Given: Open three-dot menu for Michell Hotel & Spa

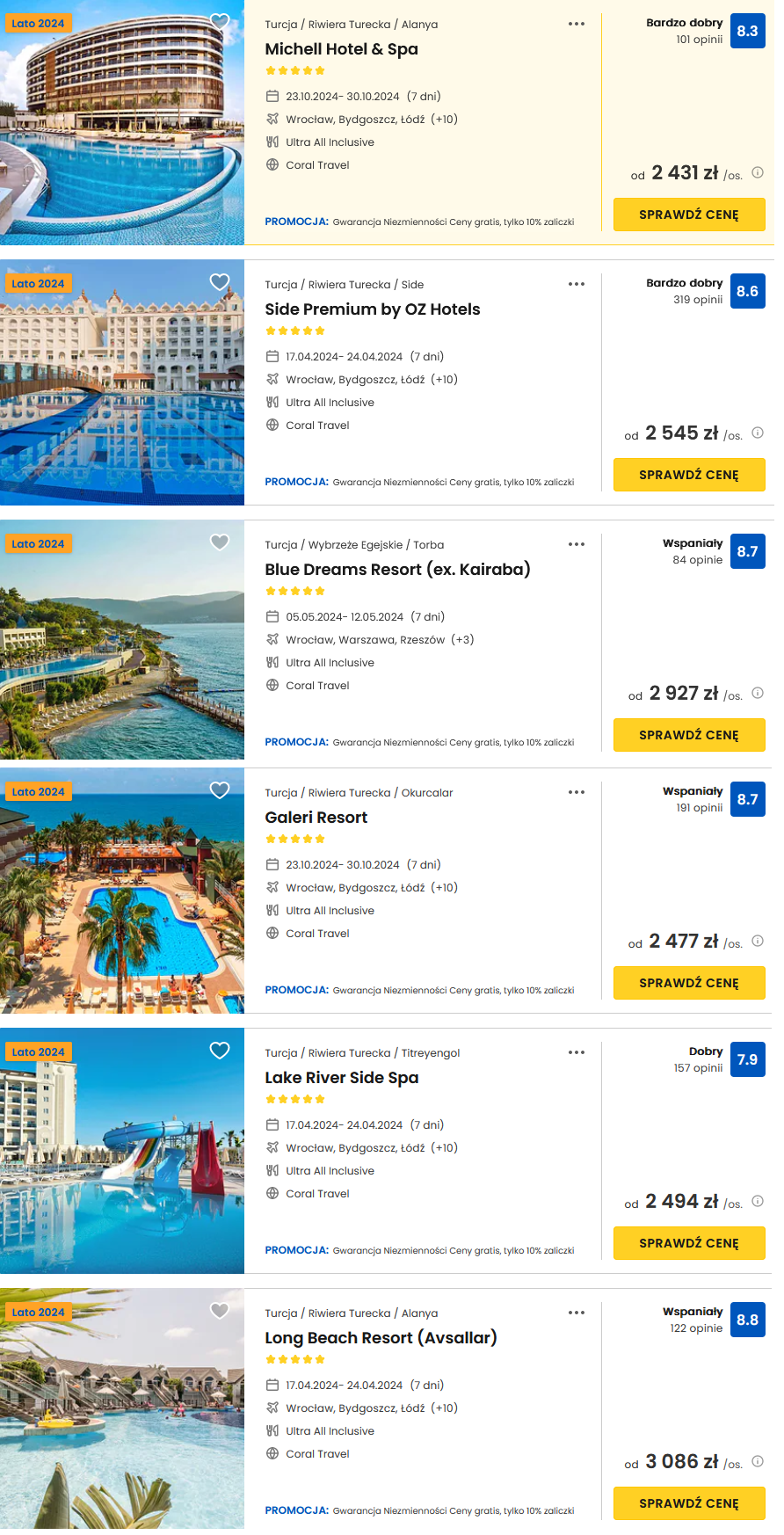Looking at the screenshot, I should click(577, 24).
